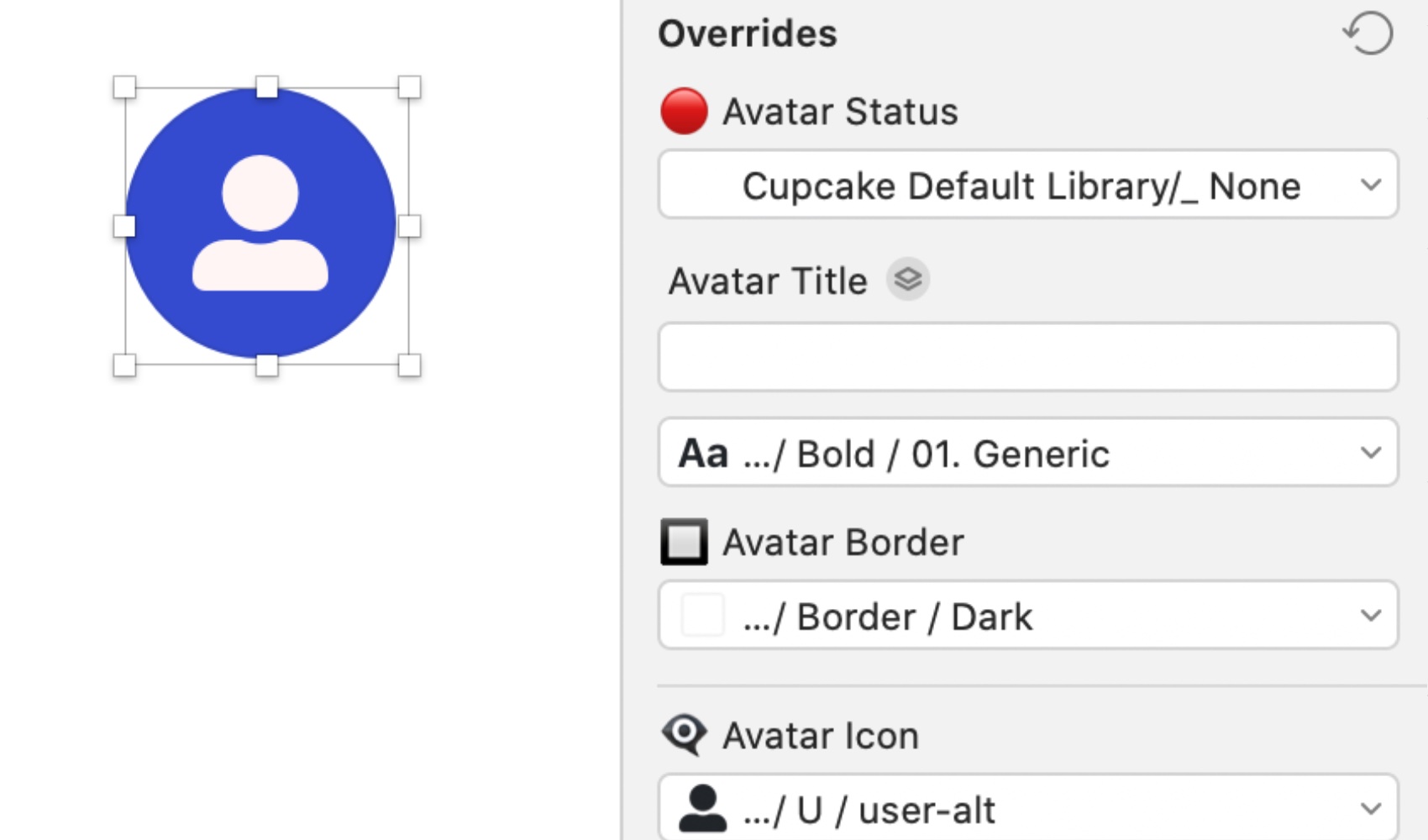
Task: Click the Overrides section heading
Action: [748, 34]
